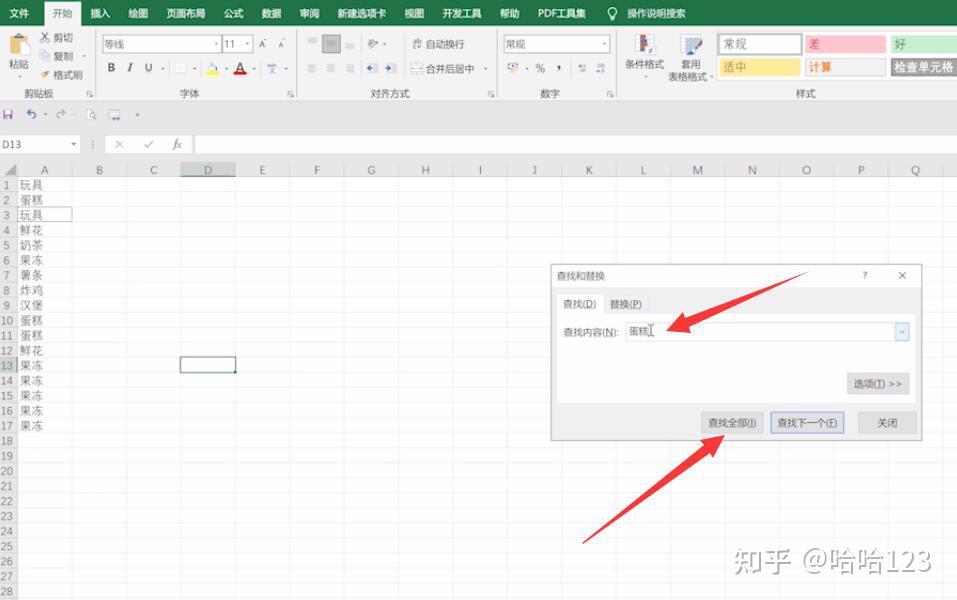The width and height of the screenshot is (957, 600).
Task: Open the font size dropdown
Action: [x=247, y=44]
